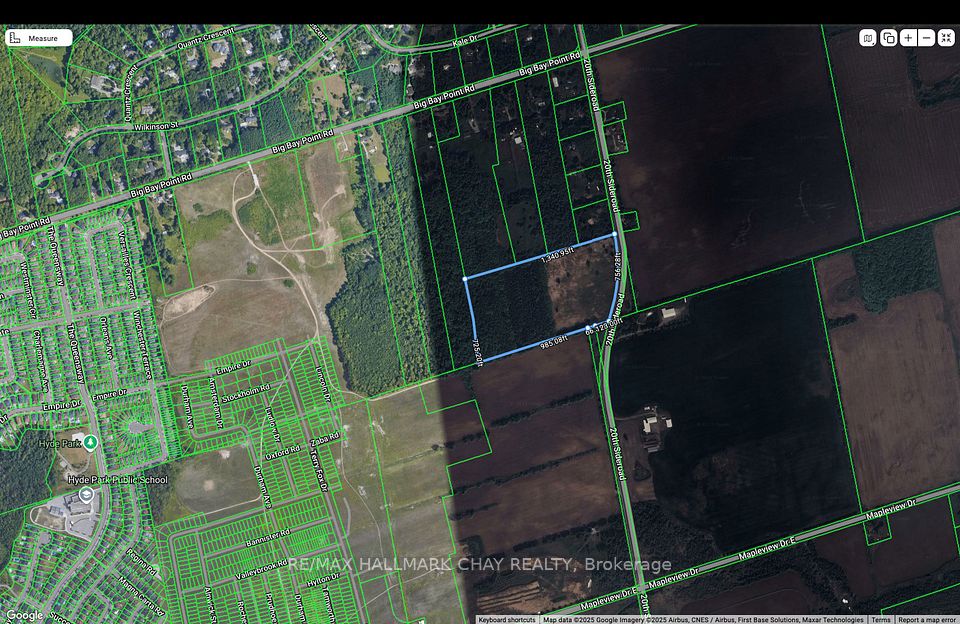Click the top-left vertex of blue parcel
This screenshot has height=624, width=960.
[465, 279]
